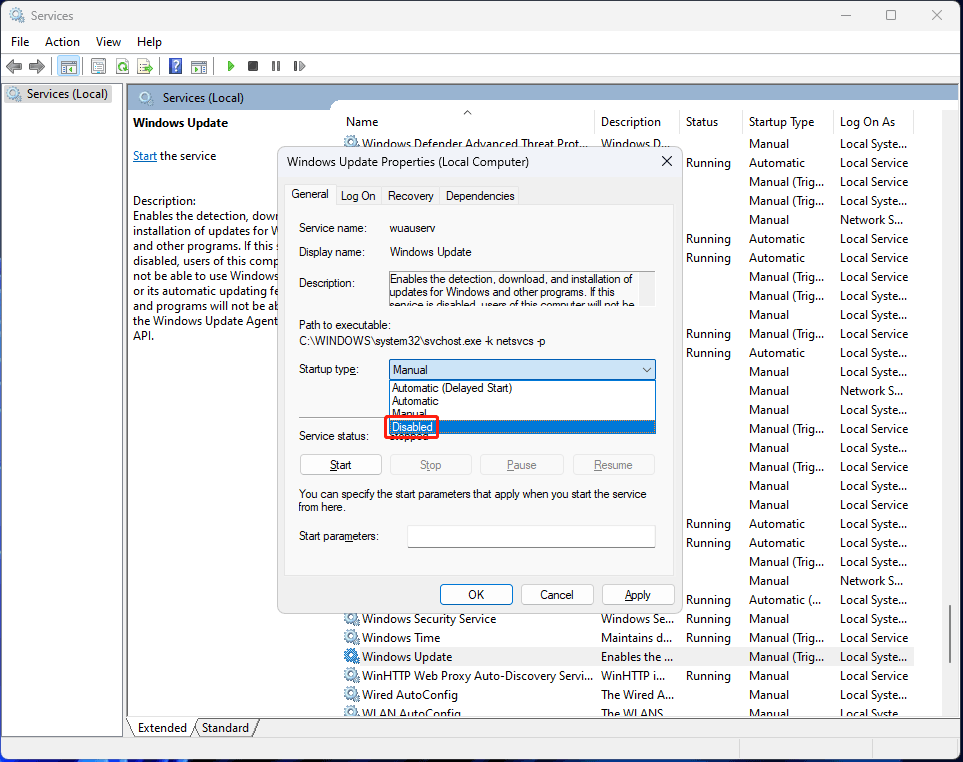The height and width of the screenshot is (762, 963).
Task: Click the back navigation arrow icon
Action: pyautogui.click(x=13, y=66)
